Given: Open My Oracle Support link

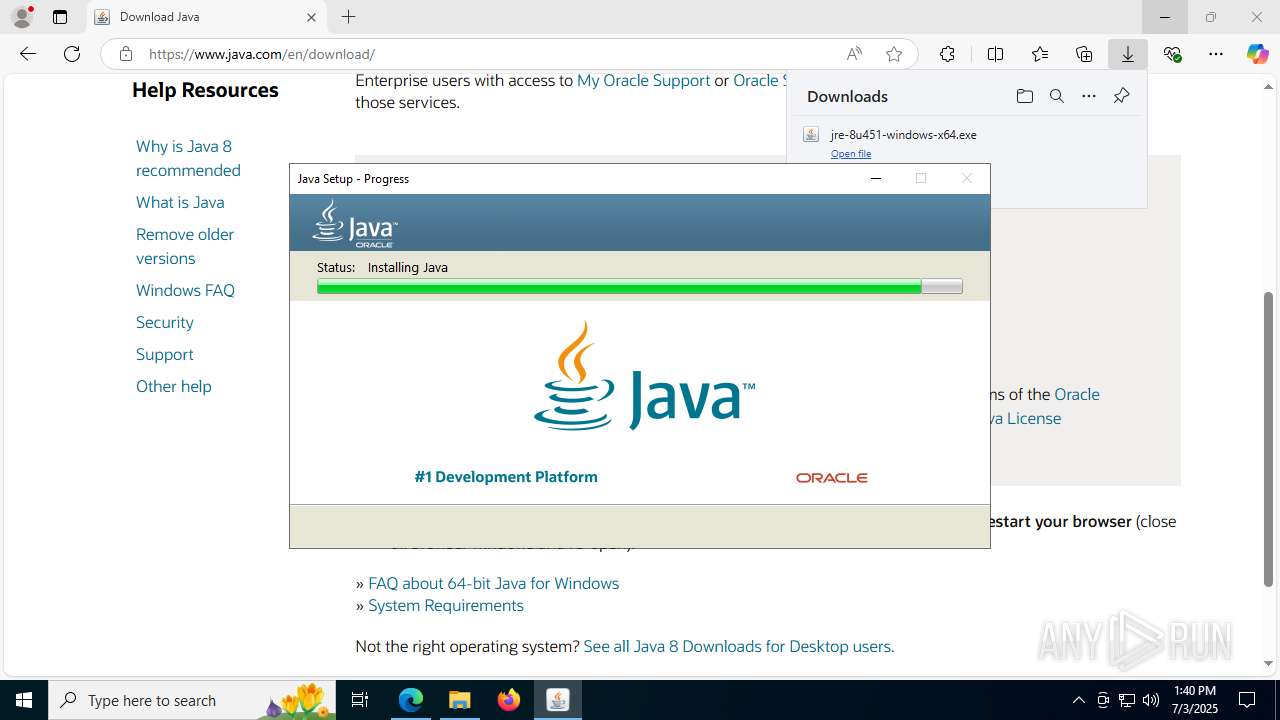Looking at the screenshot, I should [643, 80].
